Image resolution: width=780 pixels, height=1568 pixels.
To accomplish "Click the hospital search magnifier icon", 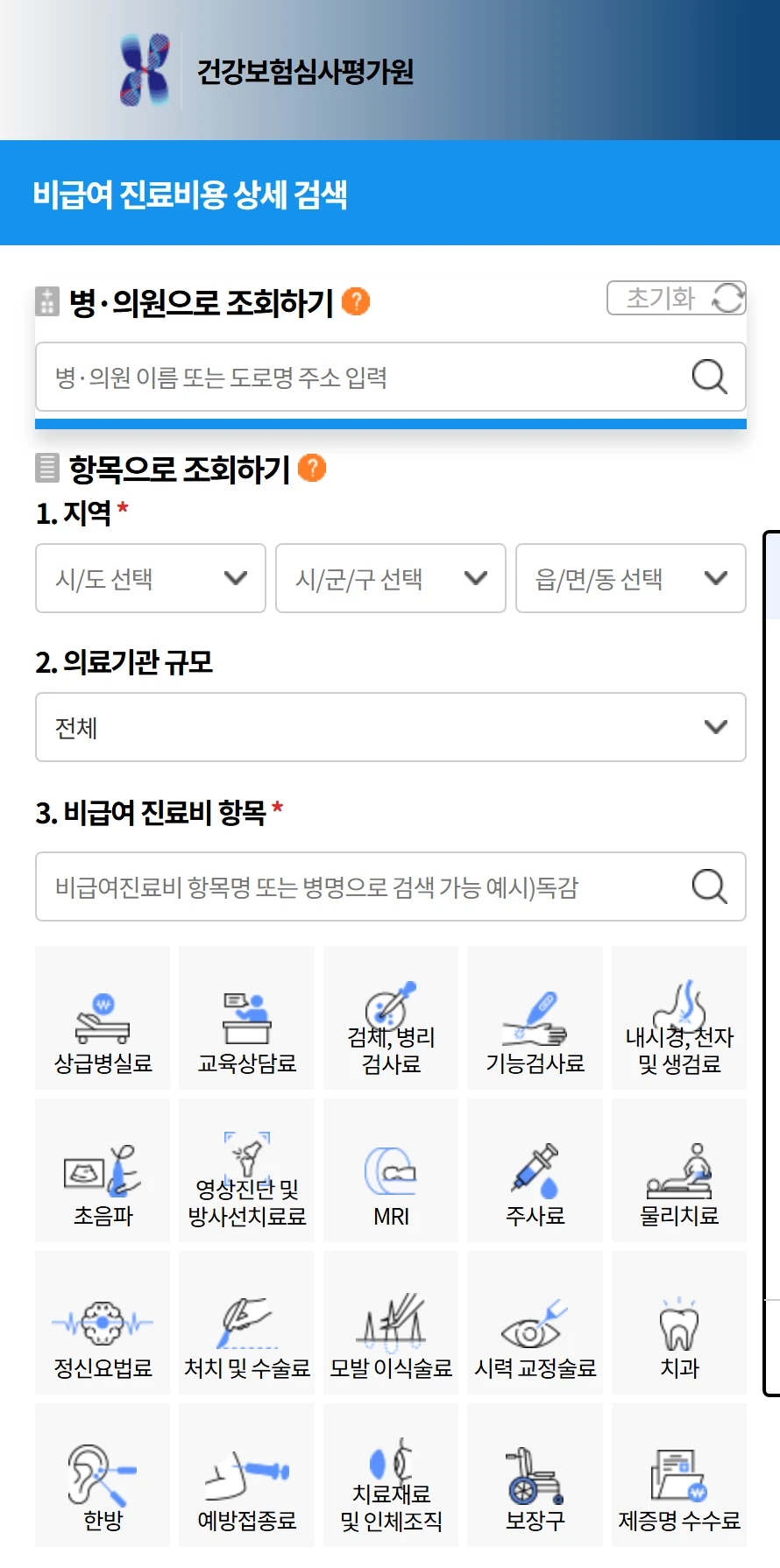I will click(709, 378).
